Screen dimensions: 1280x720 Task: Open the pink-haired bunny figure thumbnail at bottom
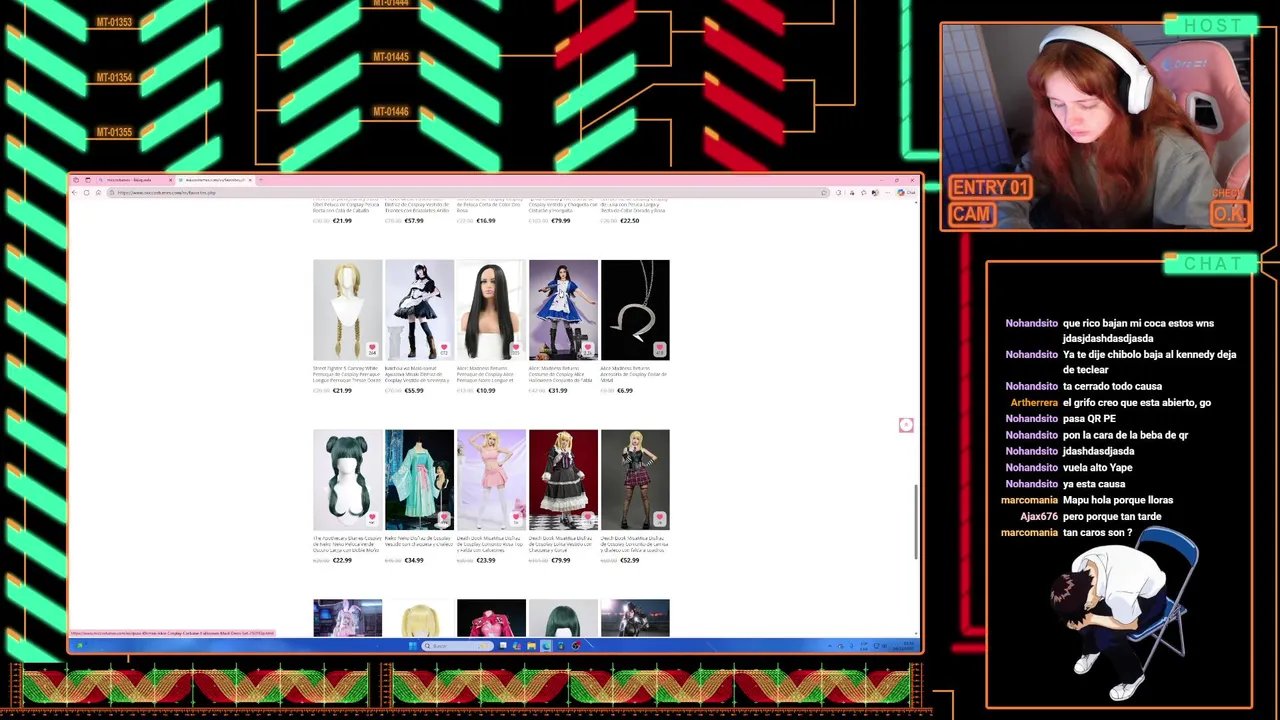(x=347, y=618)
